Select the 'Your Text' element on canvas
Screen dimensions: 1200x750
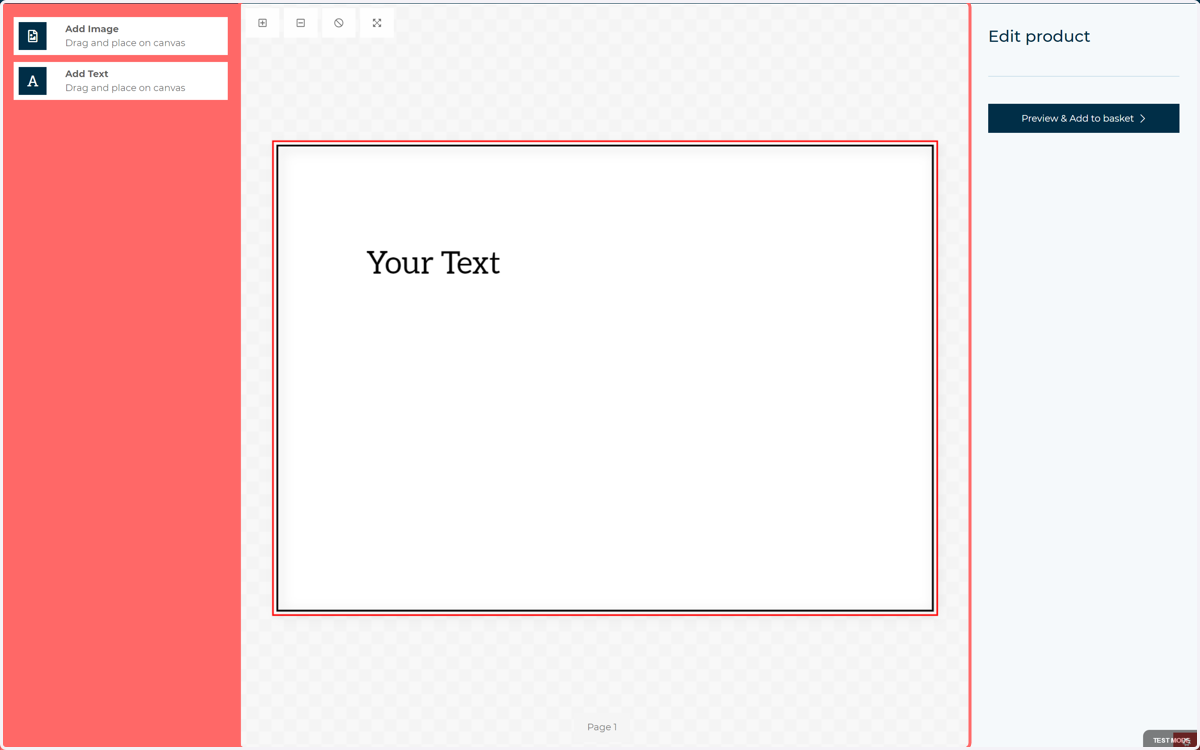coord(433,262)
